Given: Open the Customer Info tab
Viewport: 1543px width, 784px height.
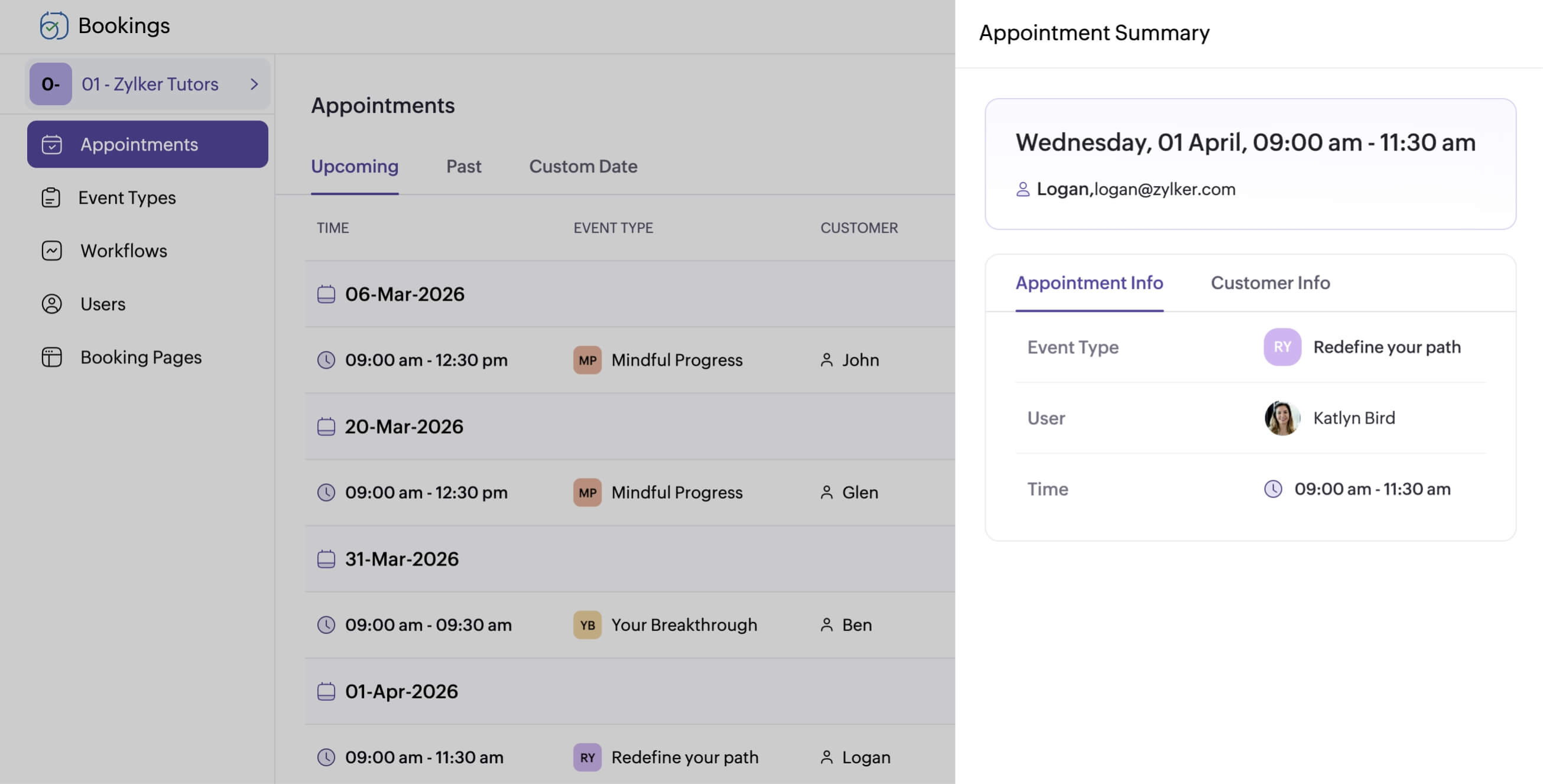Looking at the screenshot, I should tap(1270, 282).
